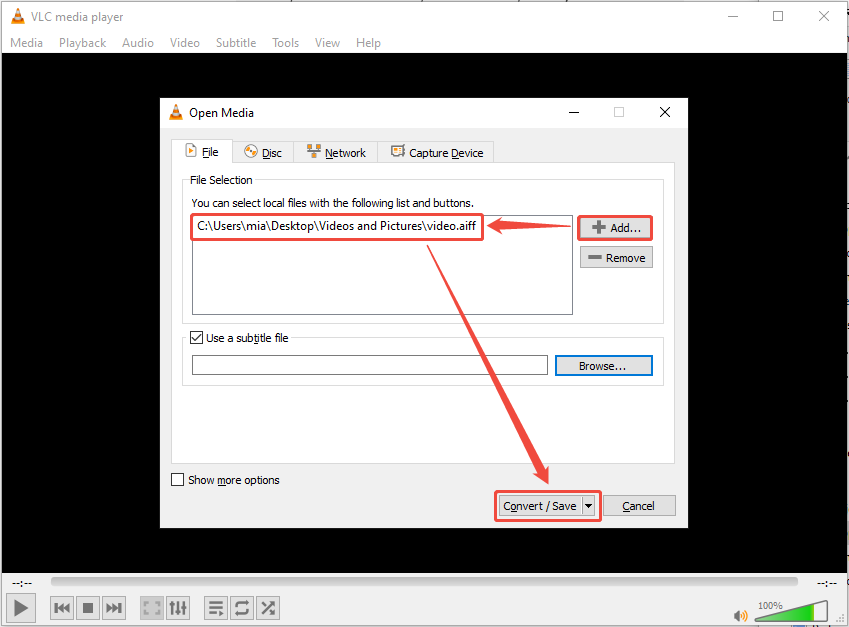Click the Remove button
Image resolution: width=849 pixels, height=627 pixels.
click(616, 258)
